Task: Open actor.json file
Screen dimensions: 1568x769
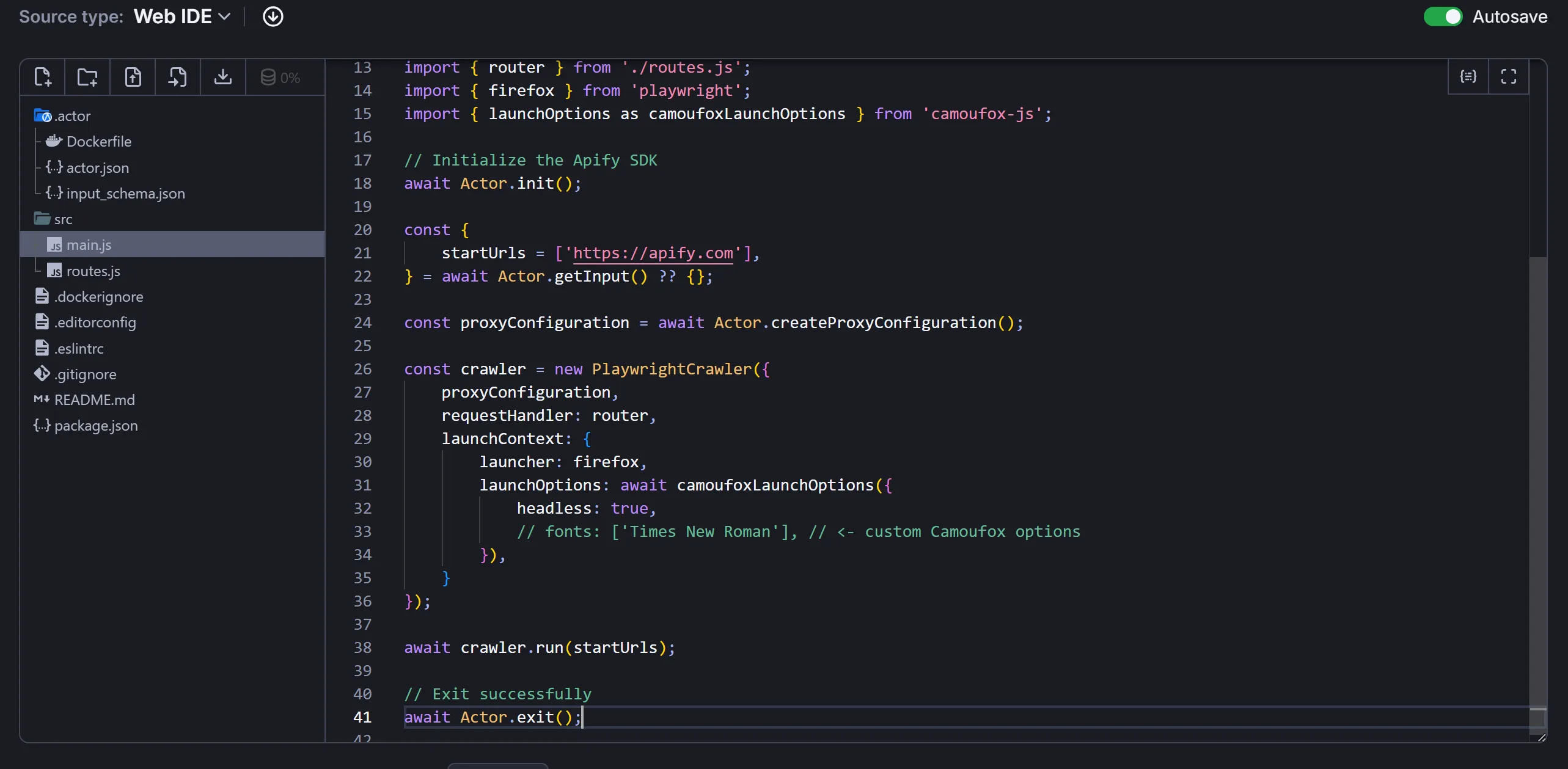Action: (x=87, y=167)
